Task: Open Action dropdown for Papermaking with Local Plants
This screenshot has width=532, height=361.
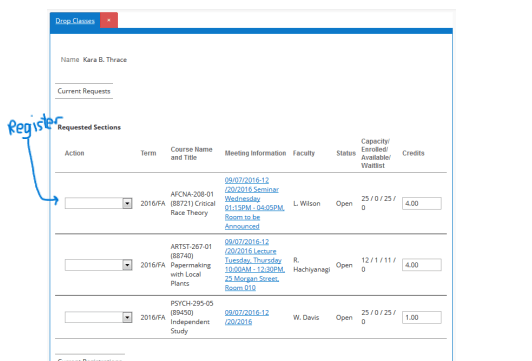Action: pos(98,265)
